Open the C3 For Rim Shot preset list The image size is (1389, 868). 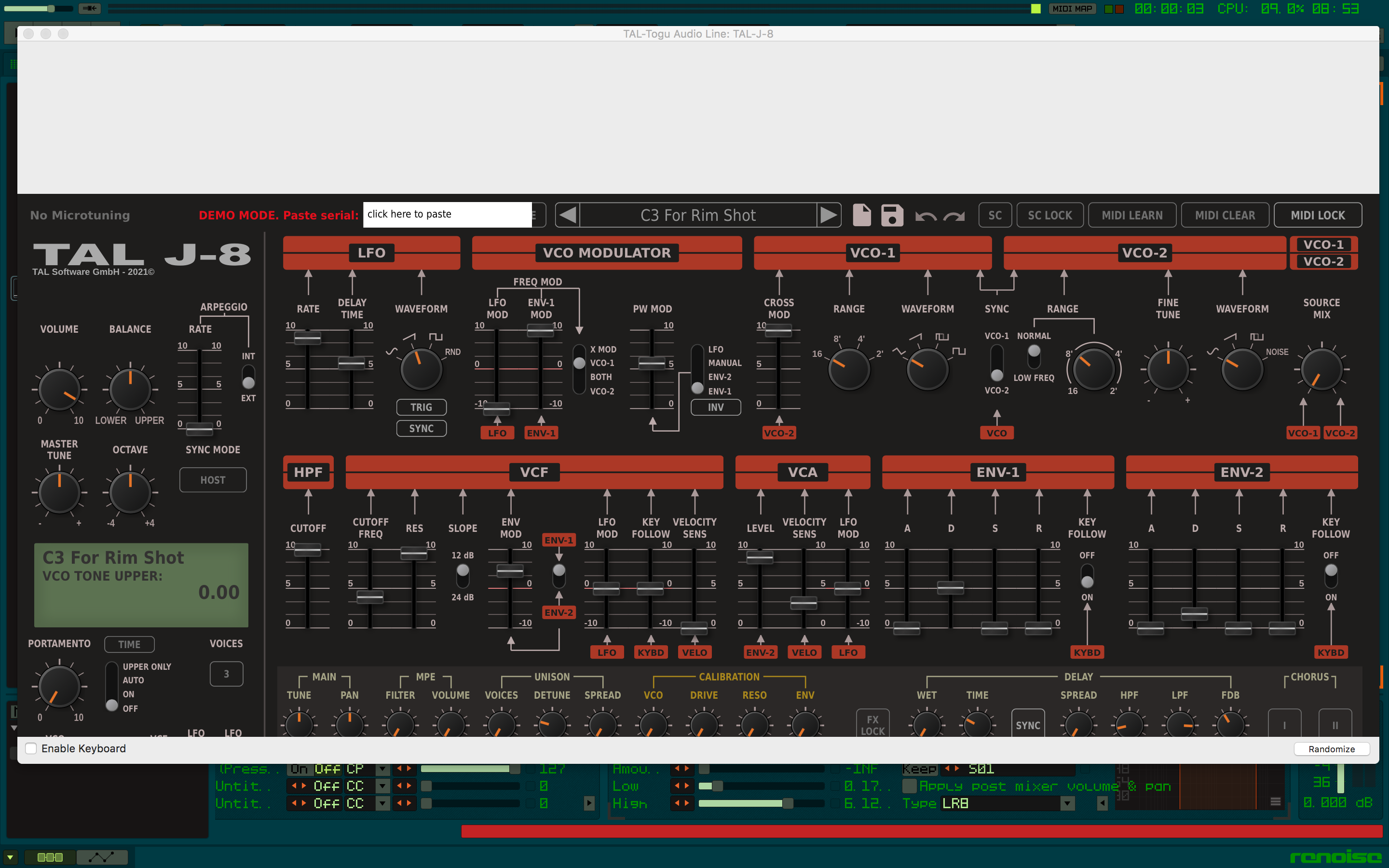pos(698,215)
